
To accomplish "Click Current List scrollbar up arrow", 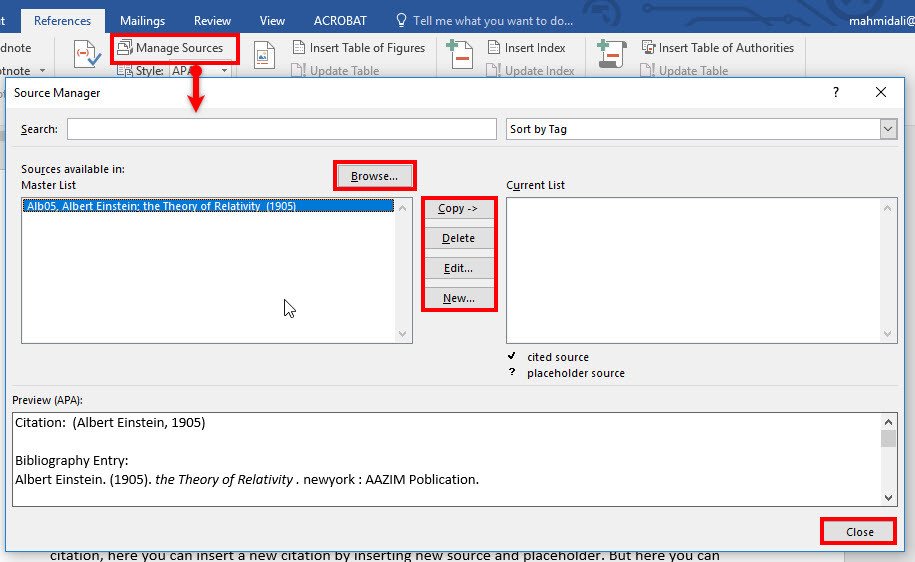I will [x=888, y=208].
